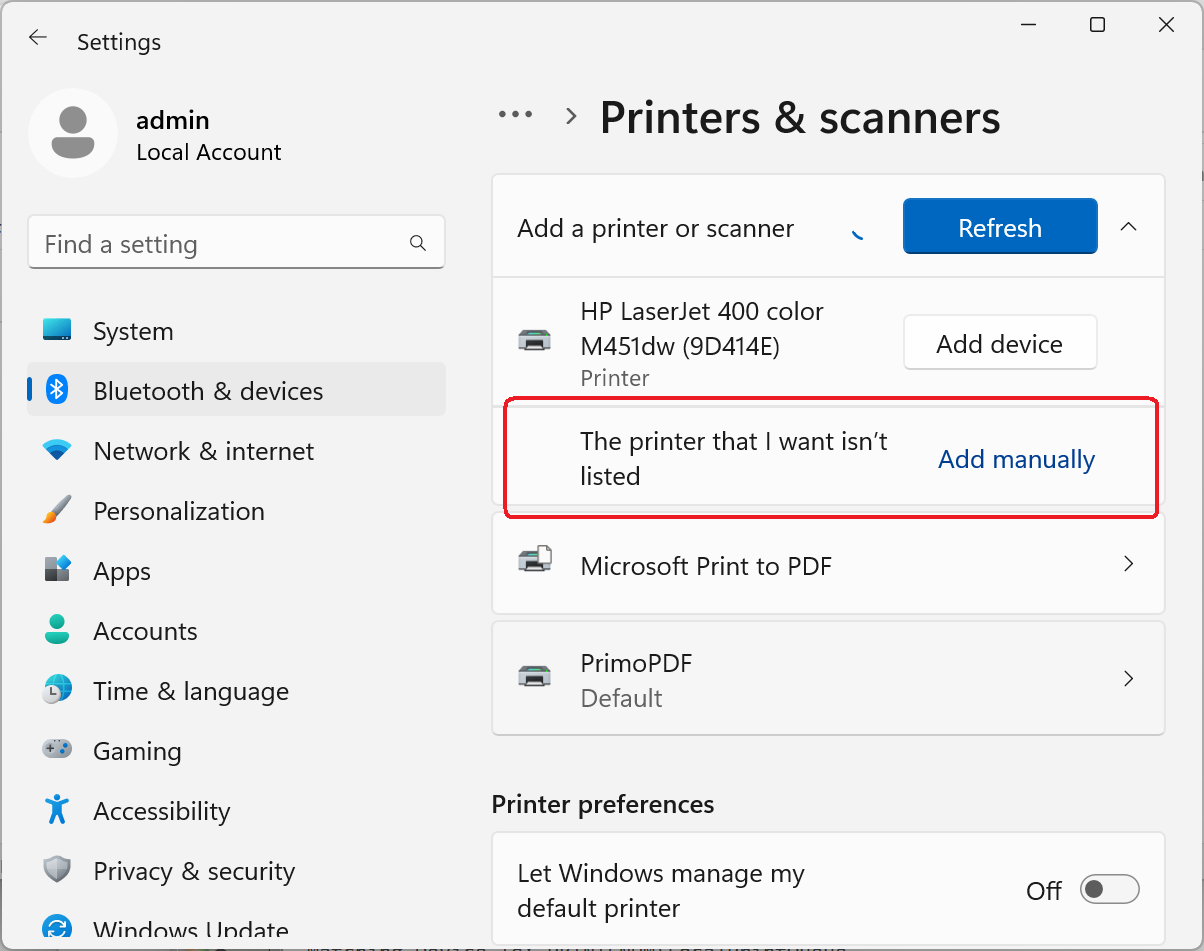Open PrimoPDF details chevron
The width and height of the screenshot is (1204, 951).
pyautogui.click(x=1128, y=679)
